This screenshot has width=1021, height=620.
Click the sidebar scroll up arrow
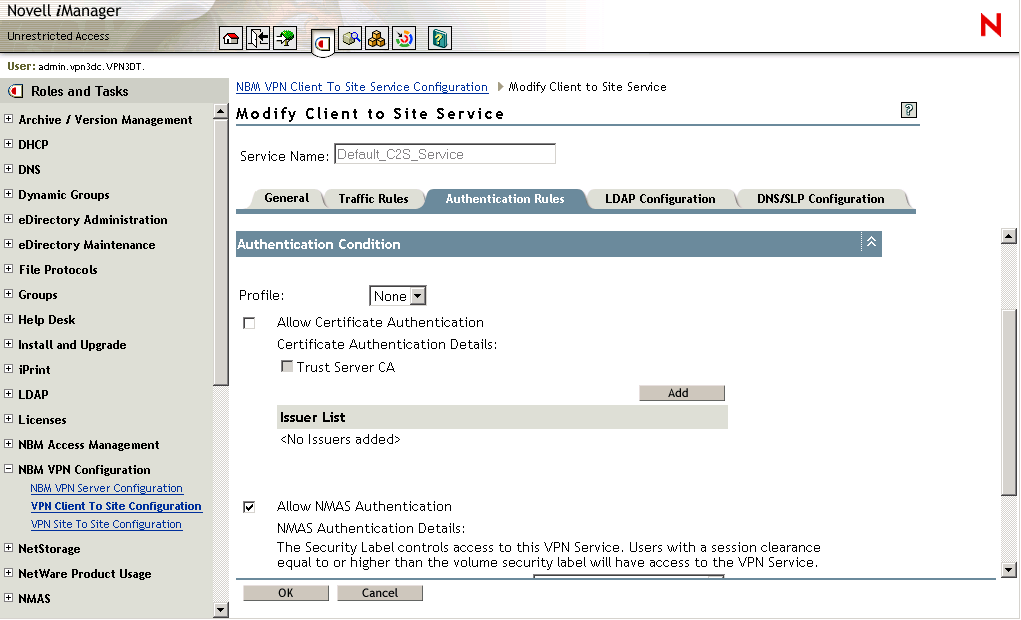click(x=221, y=111)
